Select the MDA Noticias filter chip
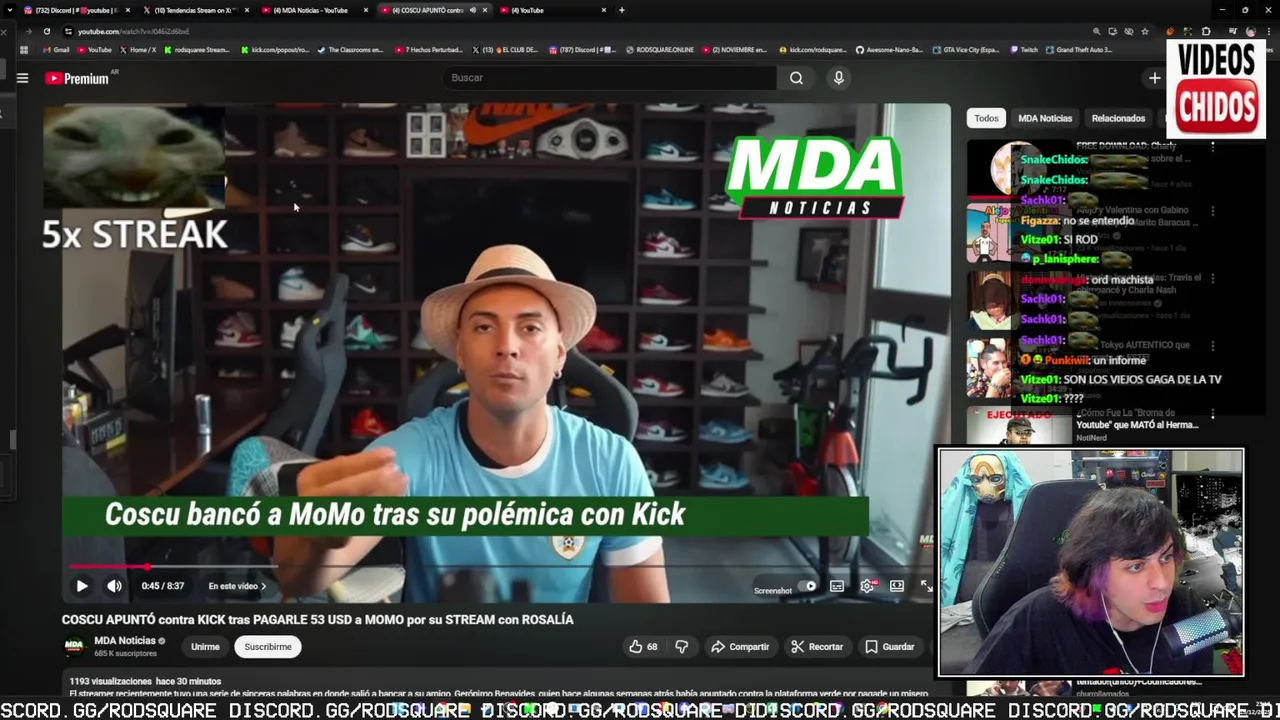This screenshot has height=720, width=1280. [1045, 118]
